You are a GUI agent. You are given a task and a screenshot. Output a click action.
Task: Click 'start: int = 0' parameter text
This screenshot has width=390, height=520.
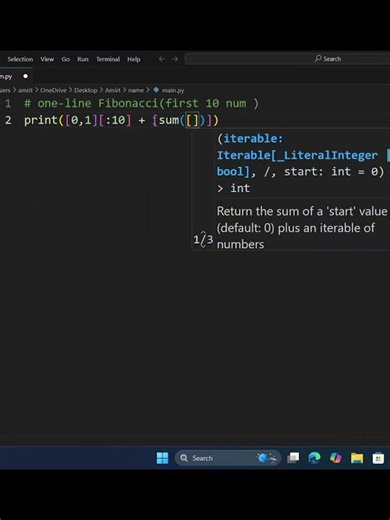(x=331, y=172)
